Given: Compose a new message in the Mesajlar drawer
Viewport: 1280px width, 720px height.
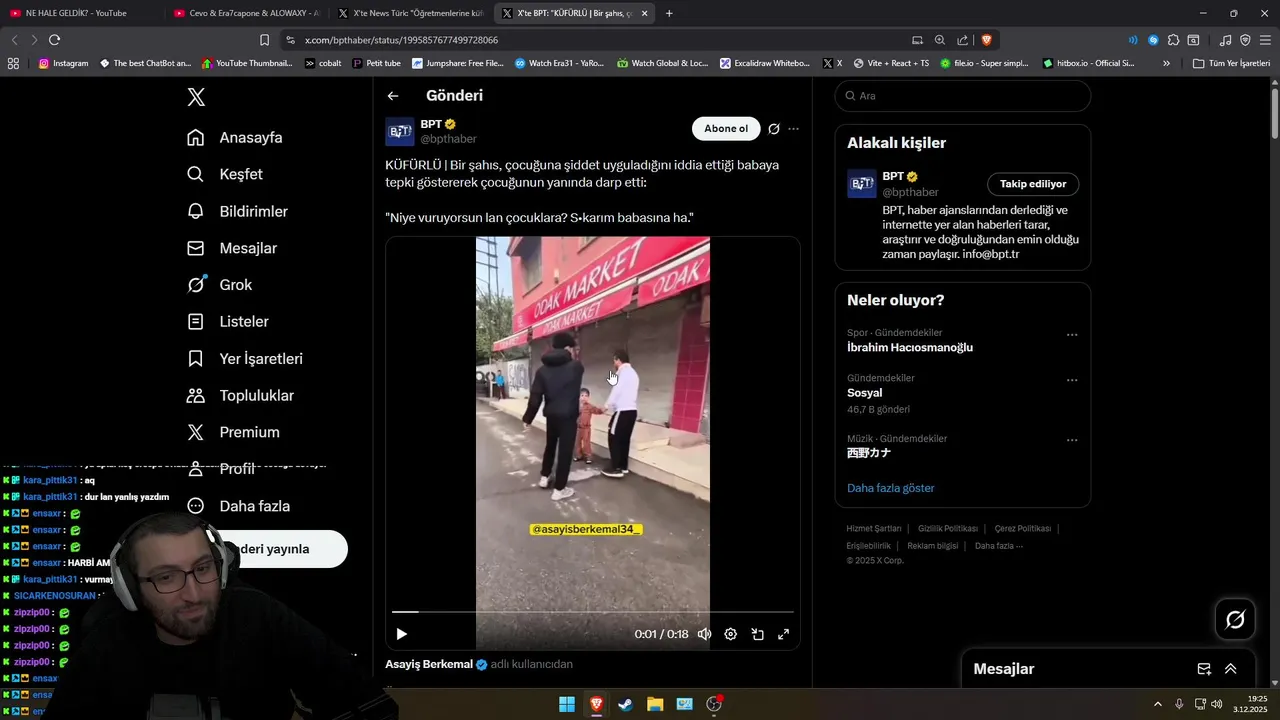Looking at the screenshot, I should [x=1204, y=669].
